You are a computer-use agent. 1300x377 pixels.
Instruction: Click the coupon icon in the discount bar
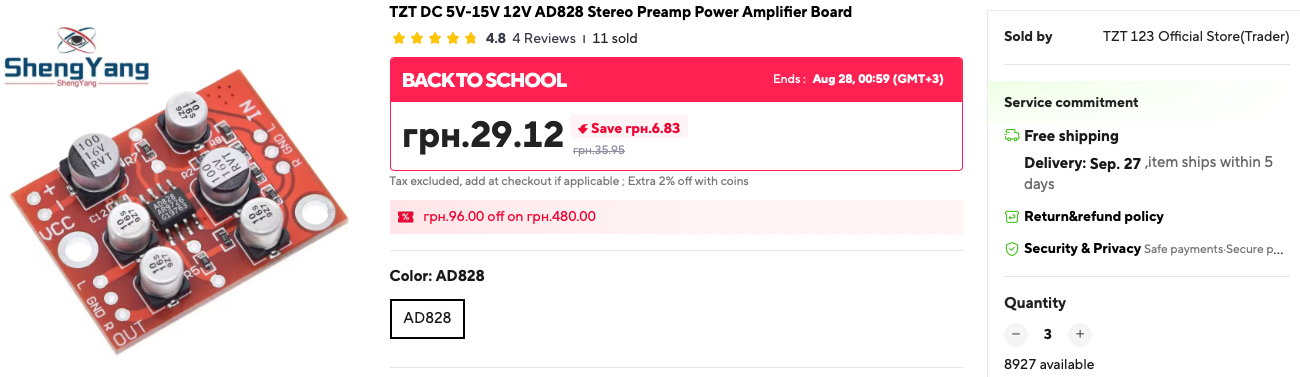tap(405, 217)
